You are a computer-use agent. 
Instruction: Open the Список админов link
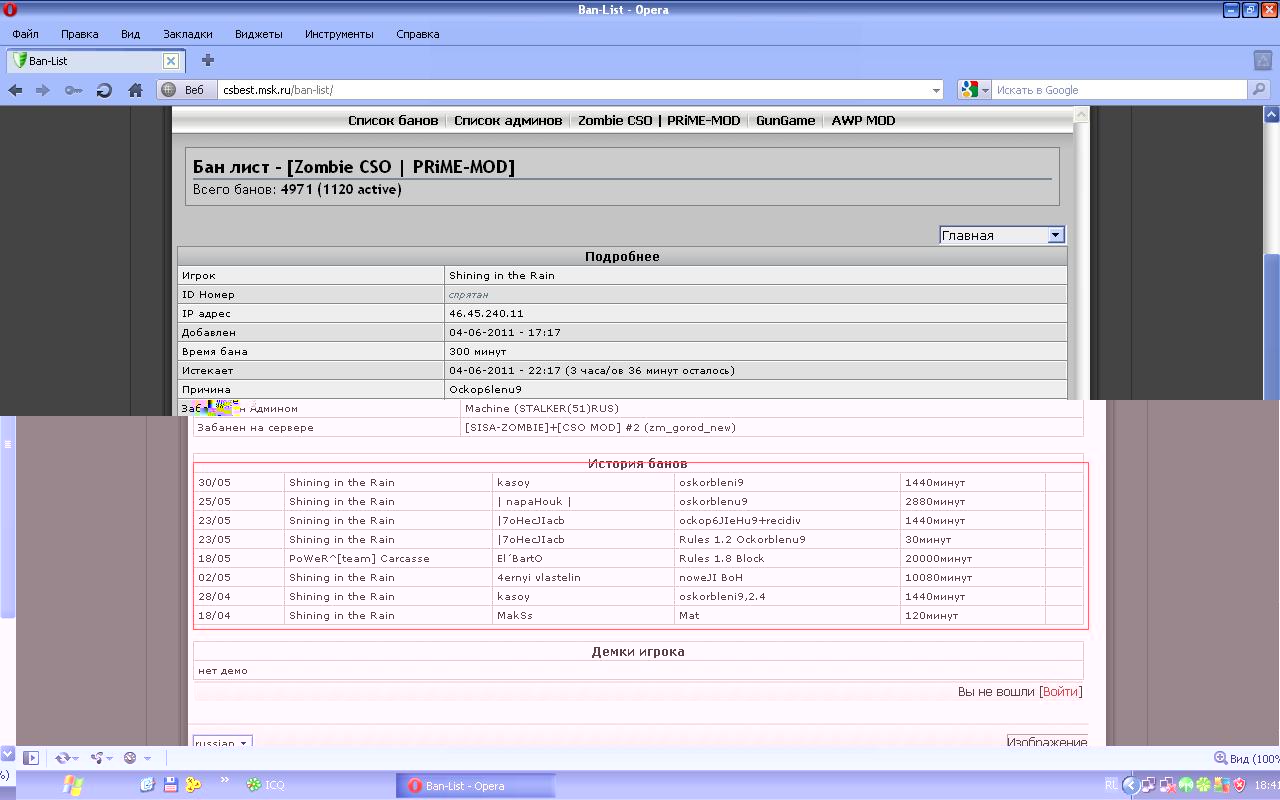coord(508,120)
